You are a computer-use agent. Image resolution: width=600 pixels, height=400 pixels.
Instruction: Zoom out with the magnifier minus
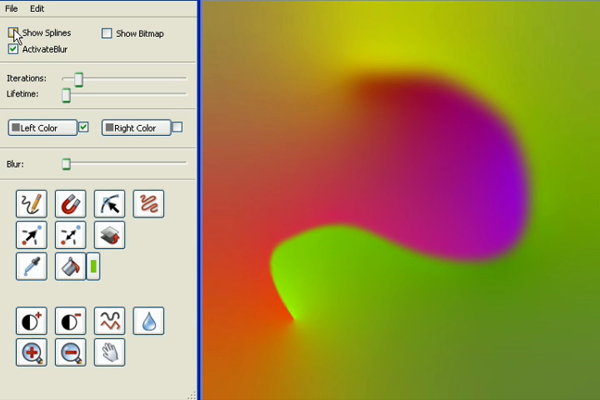[70, 352]
